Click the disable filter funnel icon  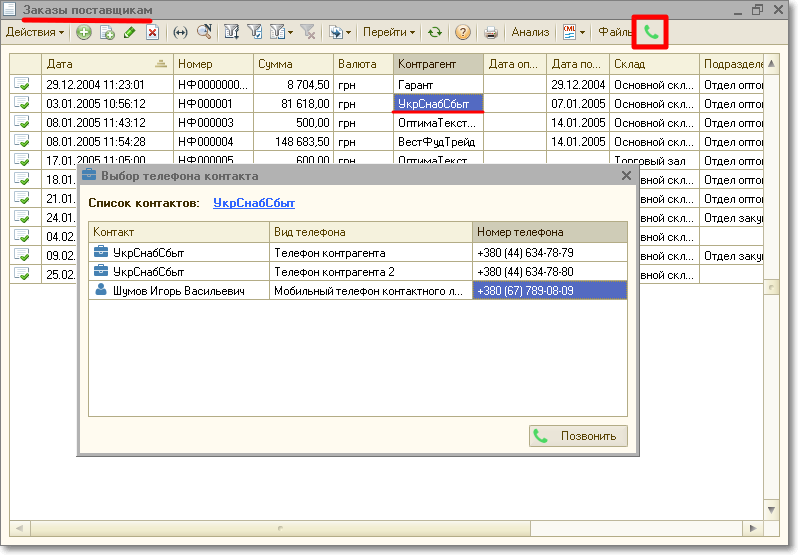[308, 32]
